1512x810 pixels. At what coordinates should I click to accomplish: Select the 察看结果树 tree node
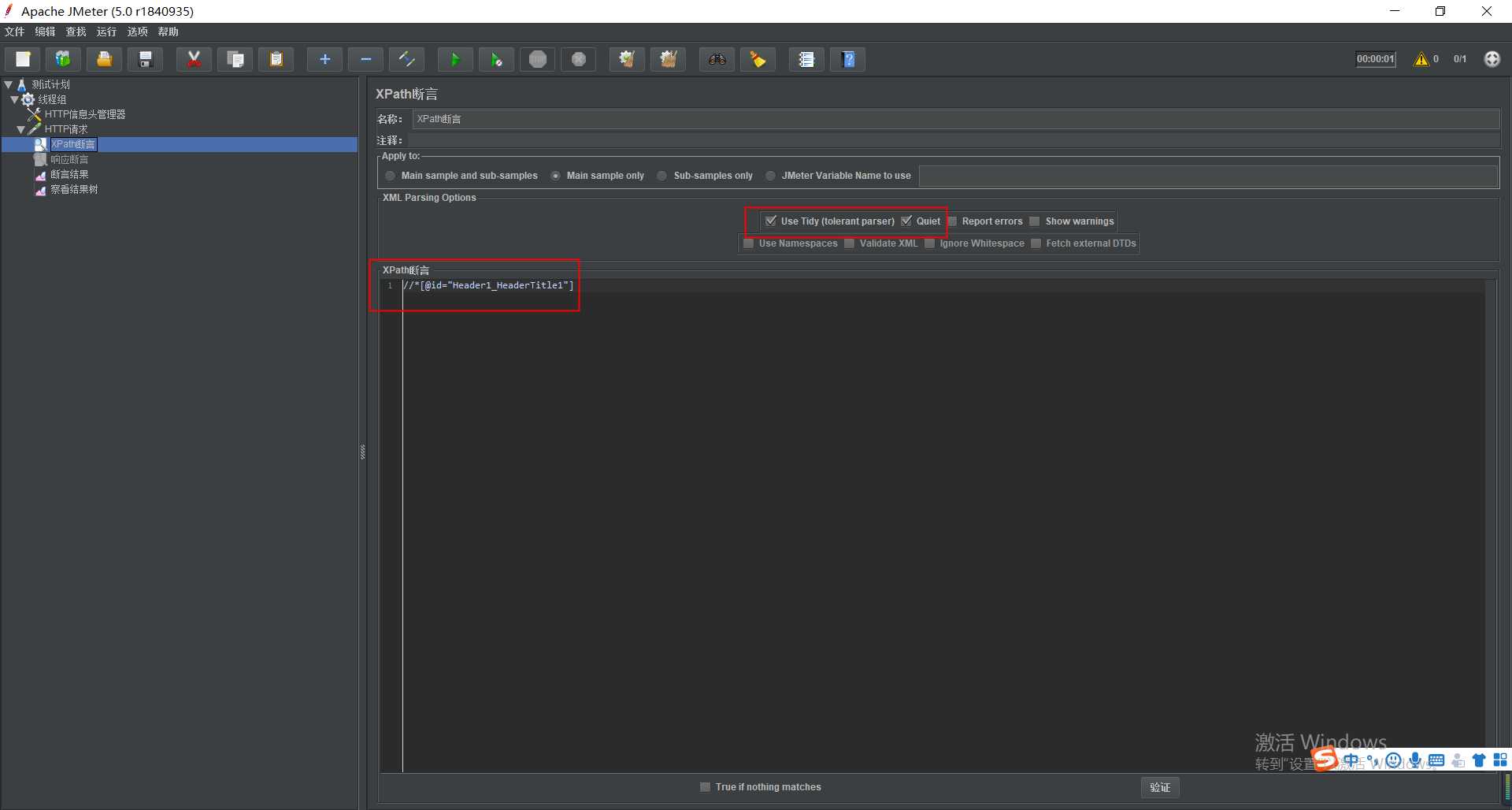click(66, 189)
